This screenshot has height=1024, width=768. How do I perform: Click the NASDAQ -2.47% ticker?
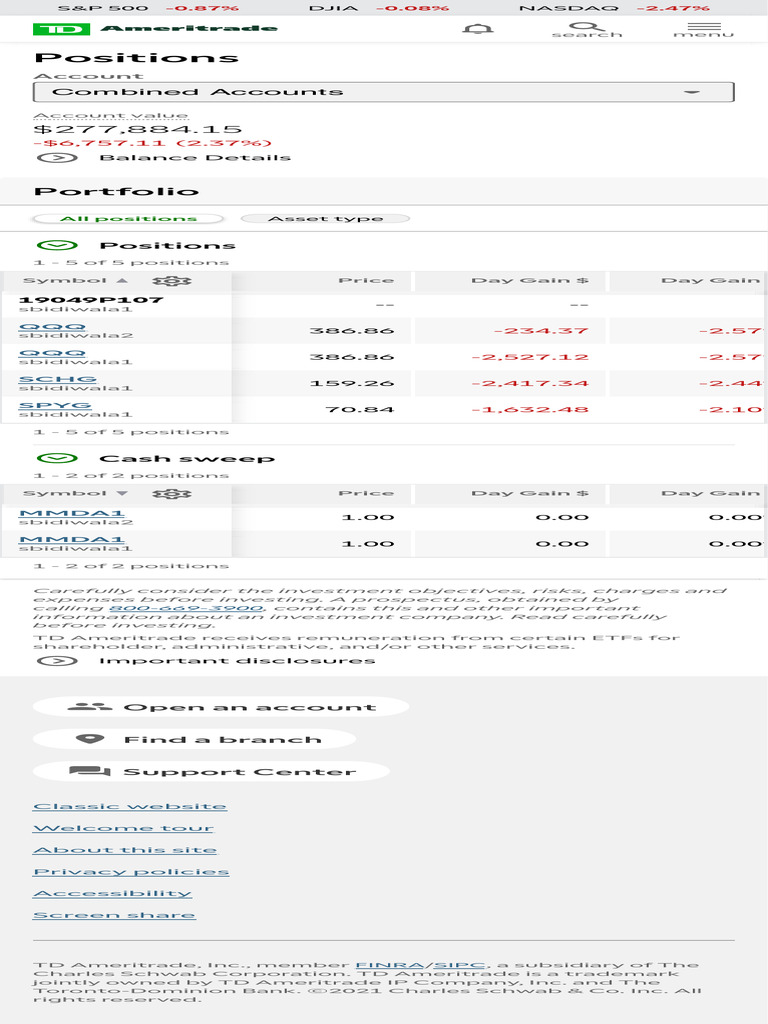click(x=614, y=8)
